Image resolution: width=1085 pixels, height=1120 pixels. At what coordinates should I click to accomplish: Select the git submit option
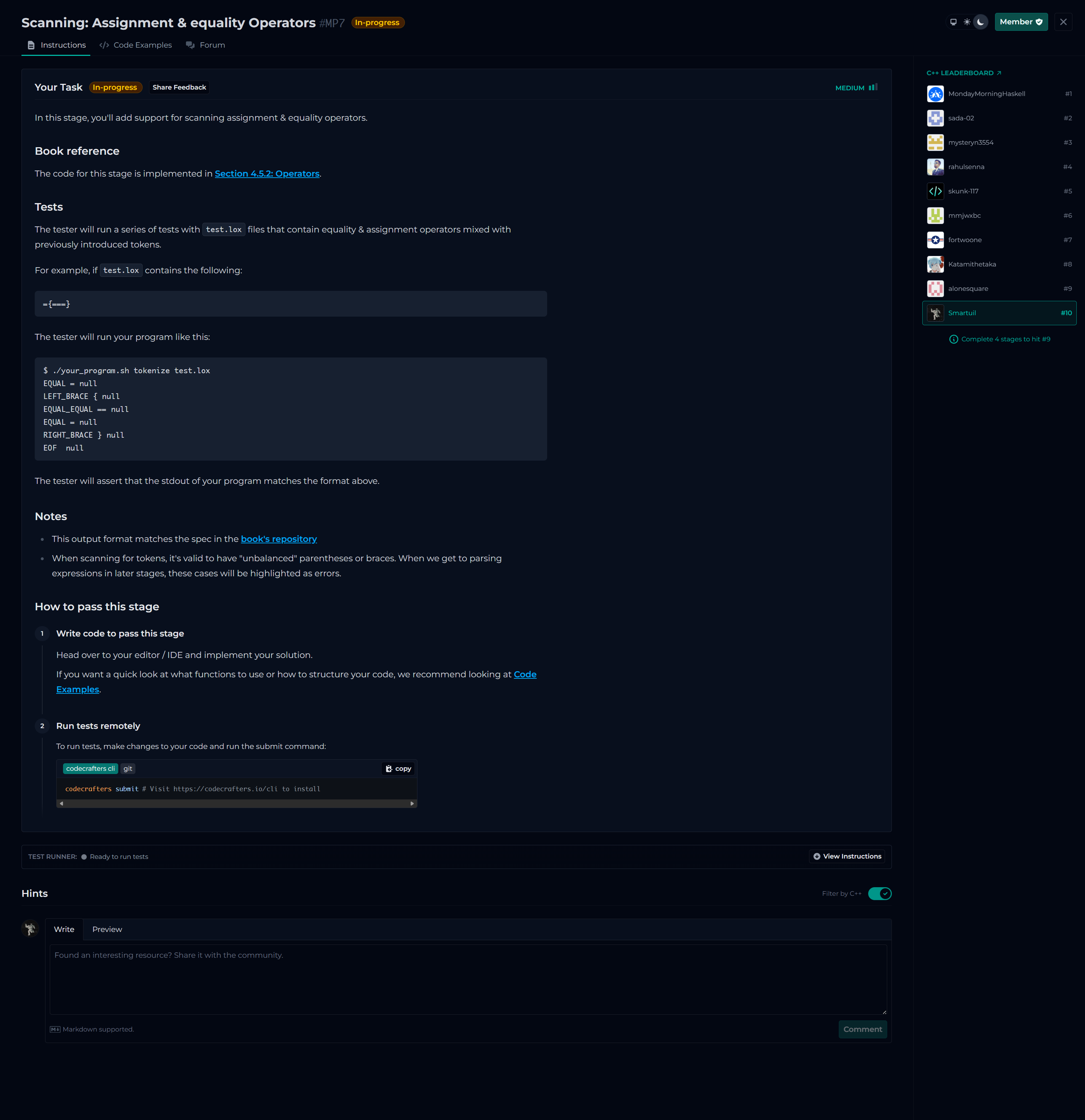[x=128, y=769]
